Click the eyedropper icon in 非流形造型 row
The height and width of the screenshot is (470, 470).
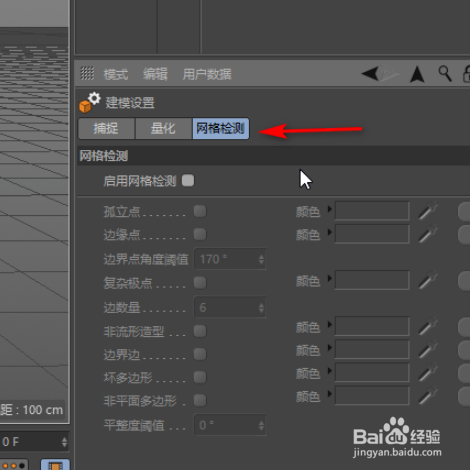pyautogui.click(x=428, y=326)
